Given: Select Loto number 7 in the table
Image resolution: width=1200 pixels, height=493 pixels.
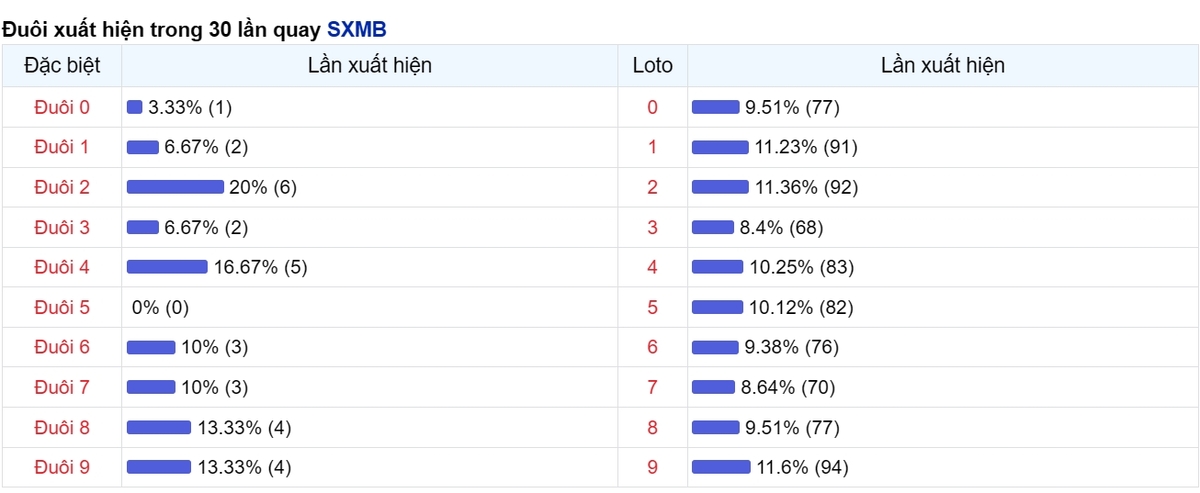Looking at the screenshot, I should [x=653, y=387].
